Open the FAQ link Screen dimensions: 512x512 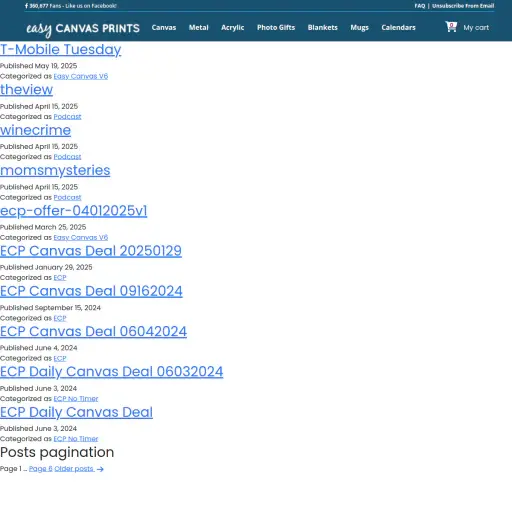(420, 6)
